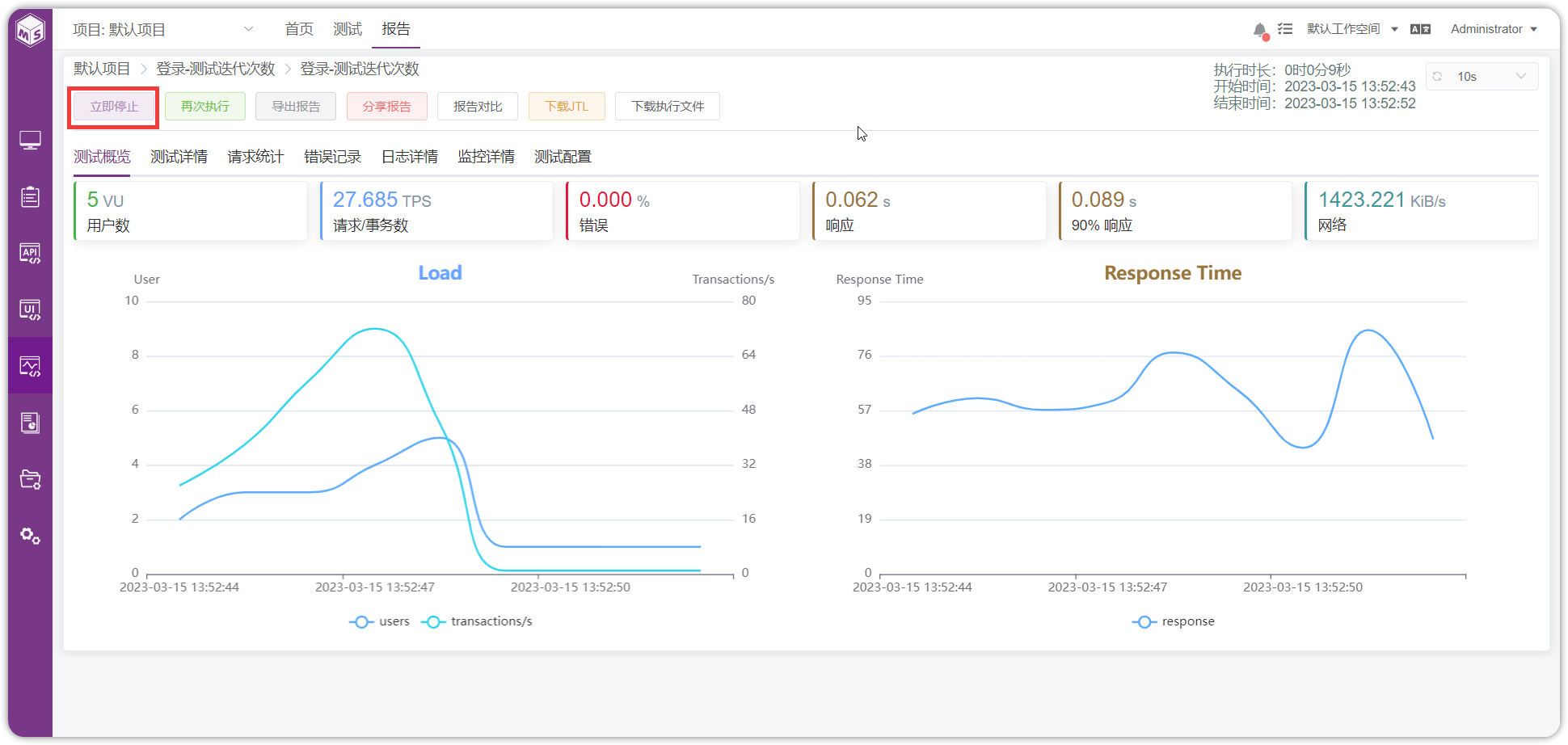Open the performance testing sidebar icon

[30, 366]
